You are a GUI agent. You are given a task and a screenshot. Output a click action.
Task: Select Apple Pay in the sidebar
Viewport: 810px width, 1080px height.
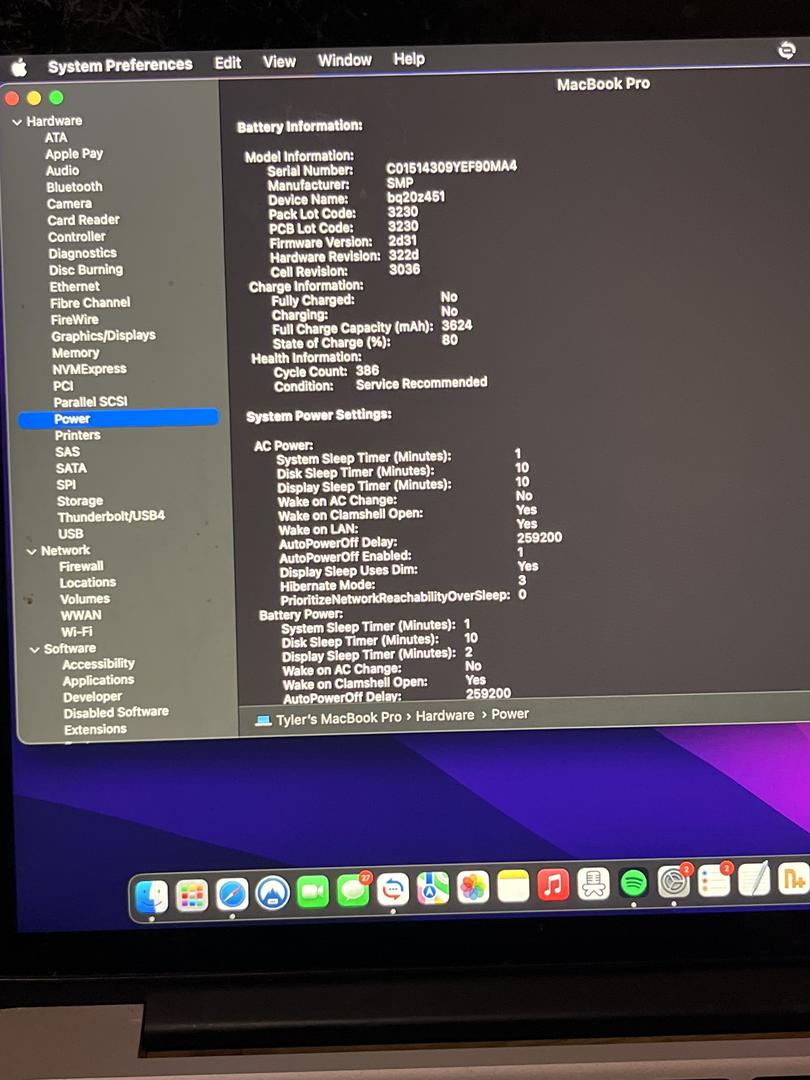[74, 154]
